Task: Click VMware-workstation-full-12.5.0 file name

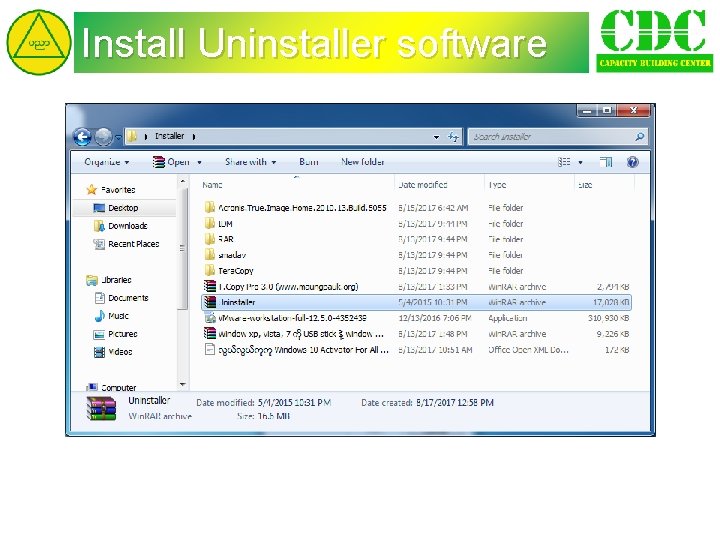Action: pos(292,318)
